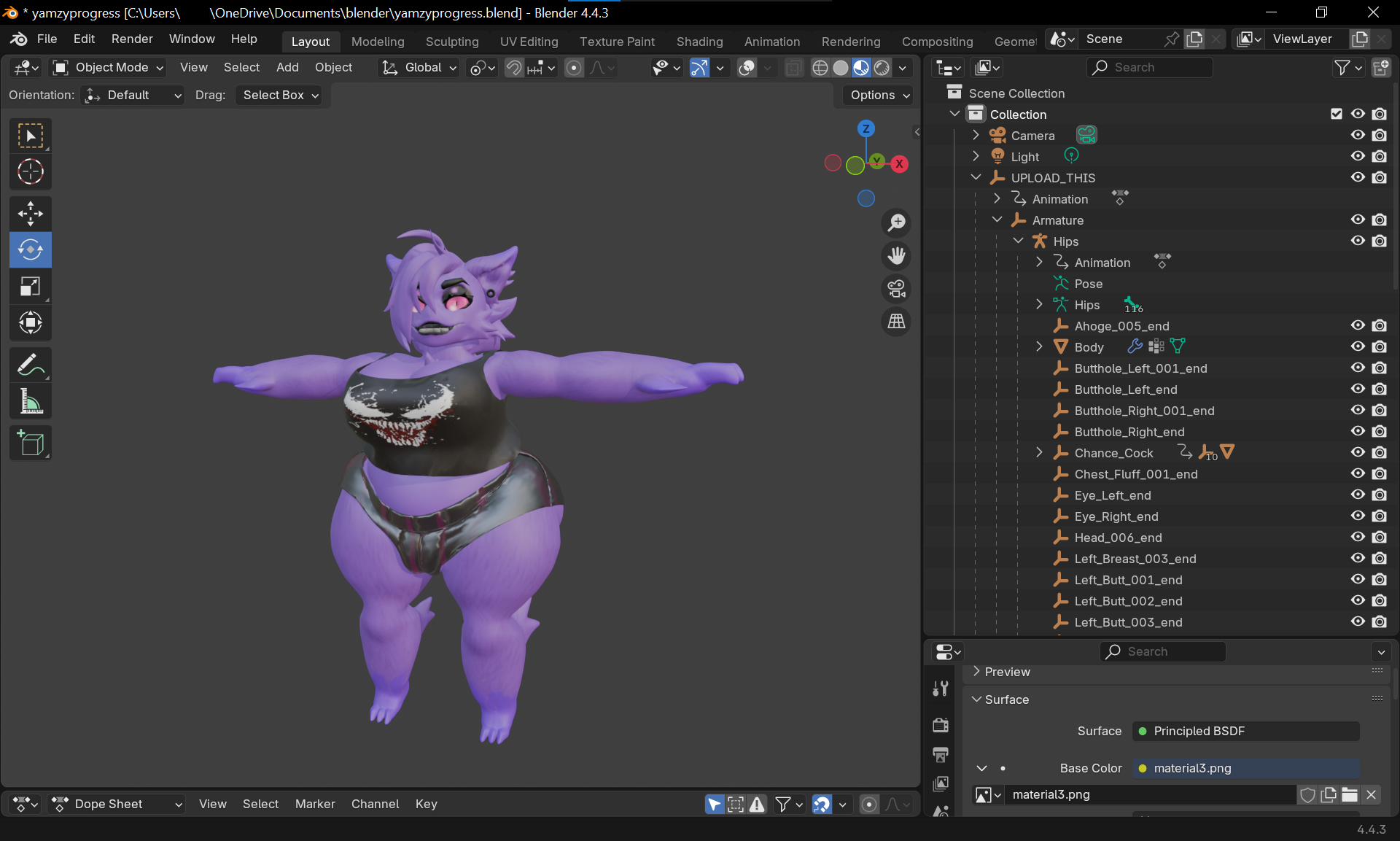Click the Base Color material3.png field
Image resolution: width=1400 pixels, height=841 pixels.
coord(1247,768)
